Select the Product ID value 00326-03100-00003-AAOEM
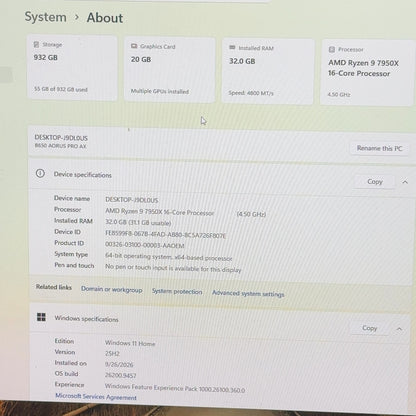Viewport: 416px width, 416px height. (145, 245)
